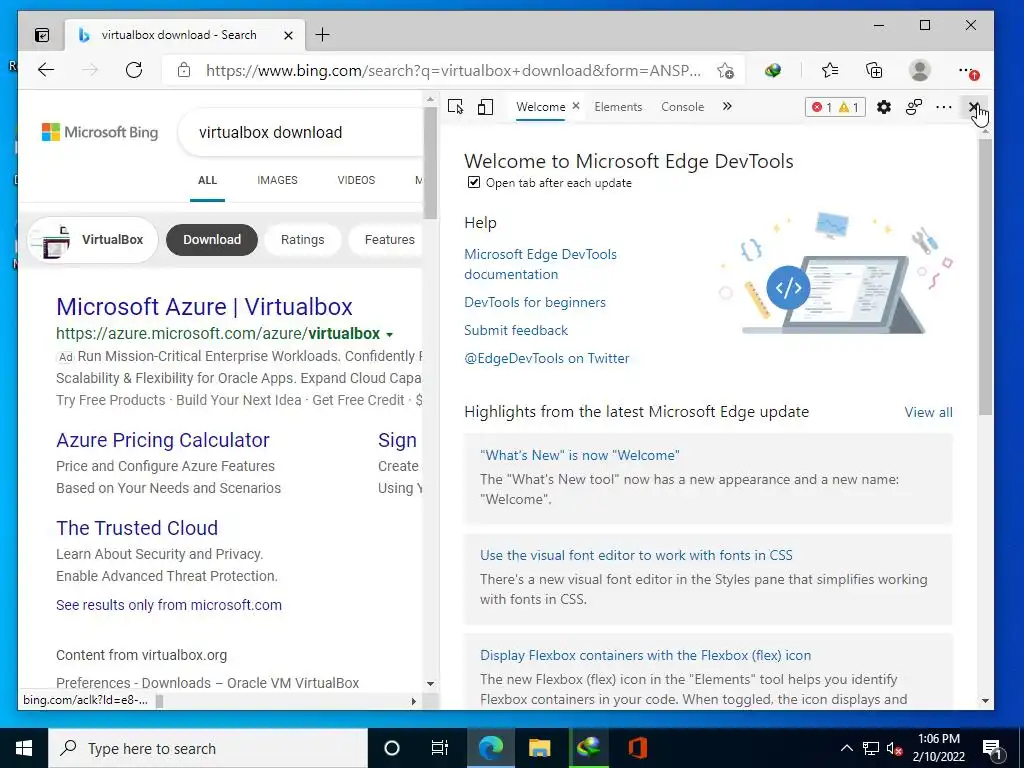The width and height of the screenshot is (1024, 768).
Task: Click See results only from microsoft.com
Action: pos(168,605)
